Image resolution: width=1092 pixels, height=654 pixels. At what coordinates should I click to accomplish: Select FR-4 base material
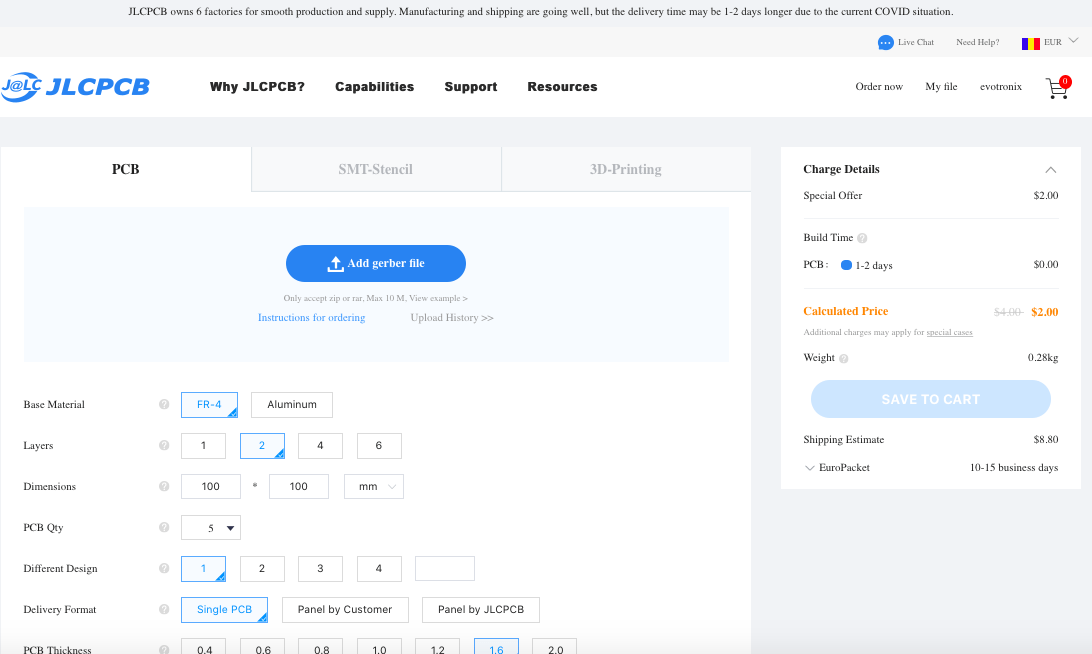[x=209, y=405]
